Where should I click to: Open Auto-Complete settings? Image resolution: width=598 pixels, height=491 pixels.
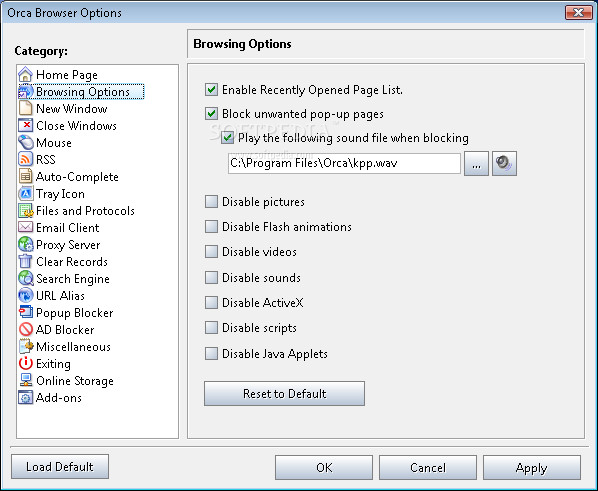click(x=77, y=177)
